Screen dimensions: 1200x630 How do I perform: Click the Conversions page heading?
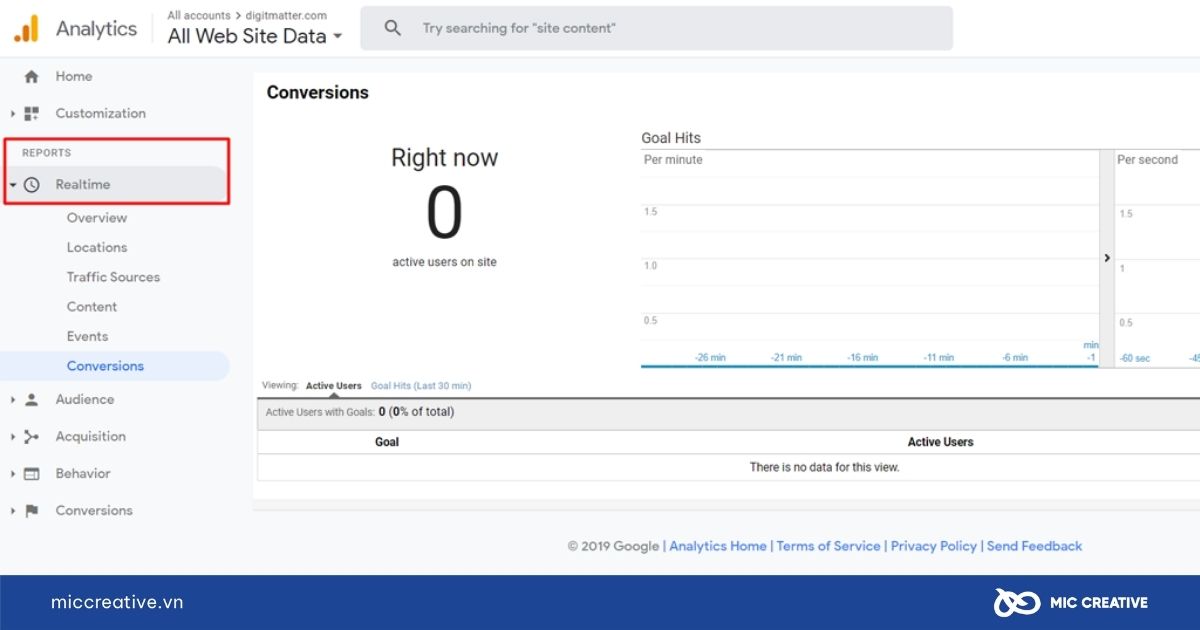click(318, 92)
